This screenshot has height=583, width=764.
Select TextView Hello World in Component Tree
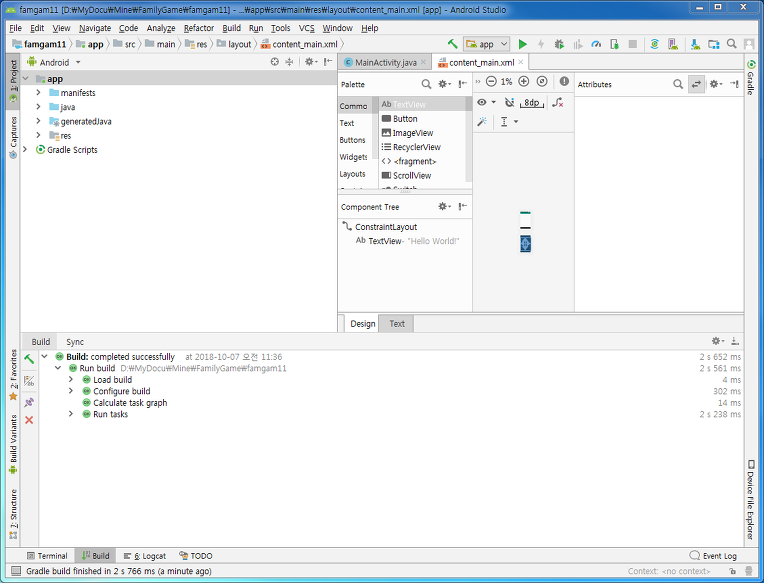point(407,241)
